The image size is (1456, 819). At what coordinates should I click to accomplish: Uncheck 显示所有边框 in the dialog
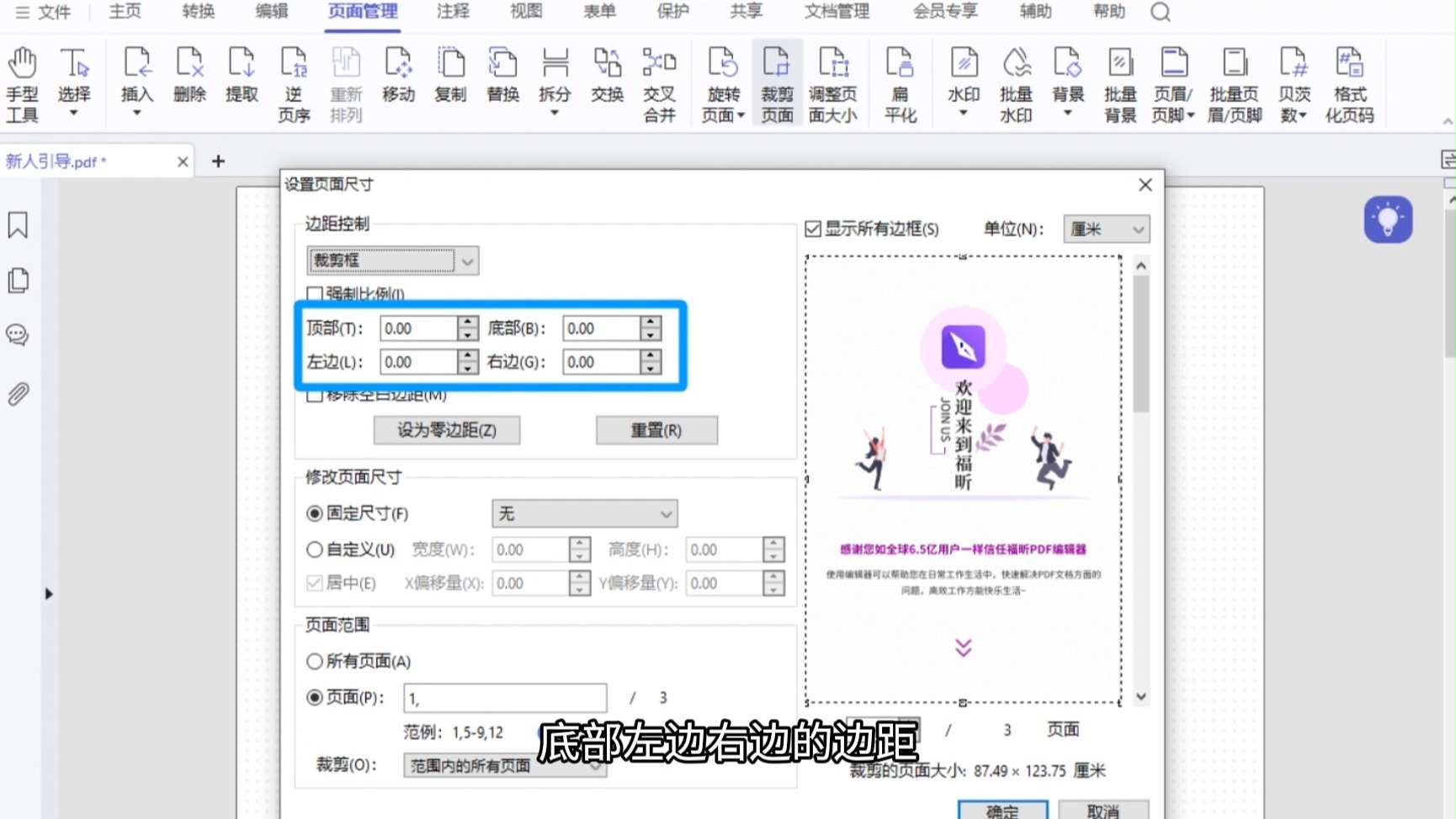pyautogui.click(x=813, y=227)
